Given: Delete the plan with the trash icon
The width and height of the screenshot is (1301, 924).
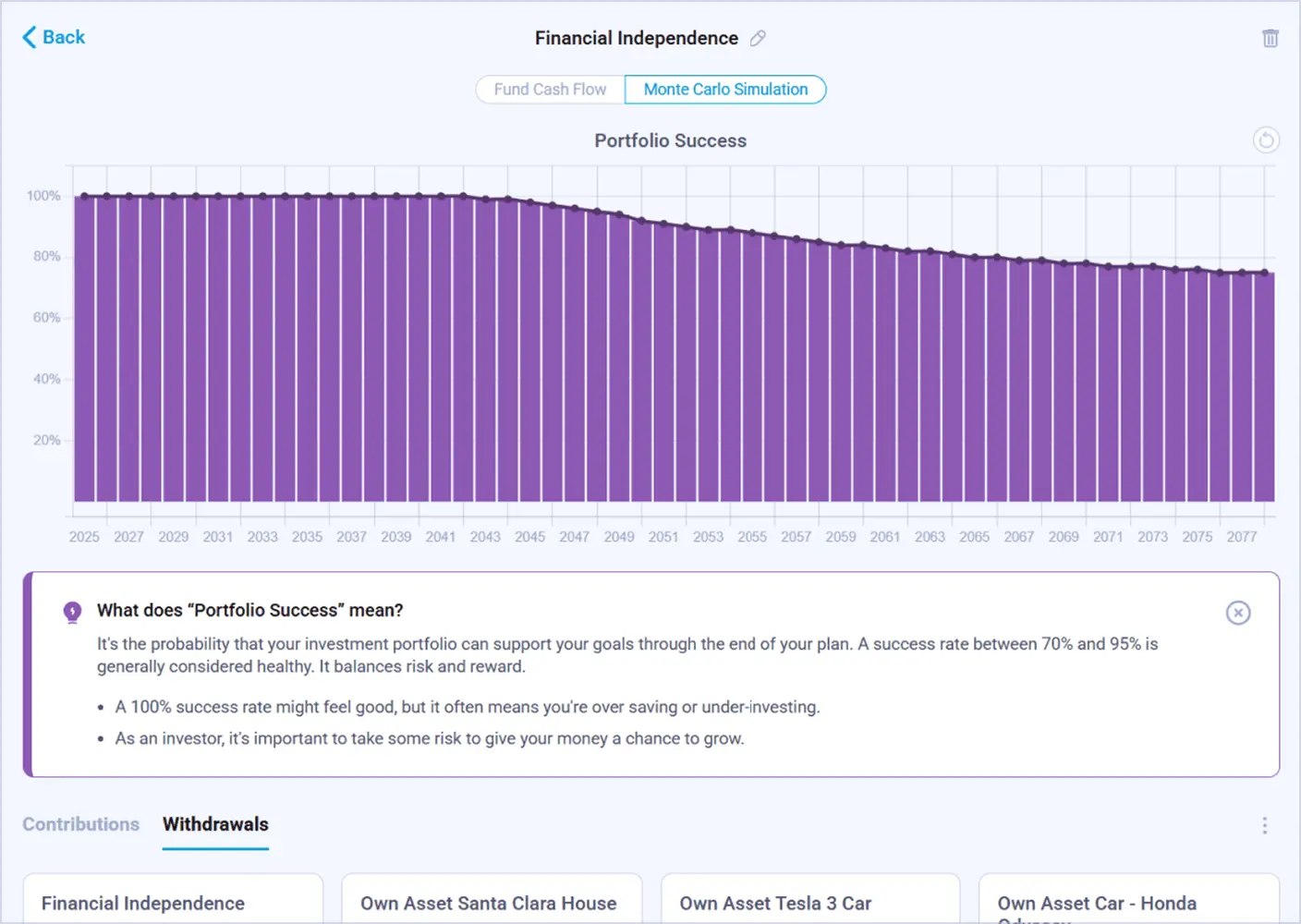Looking at the screenshot, I should pos(1271,38).
